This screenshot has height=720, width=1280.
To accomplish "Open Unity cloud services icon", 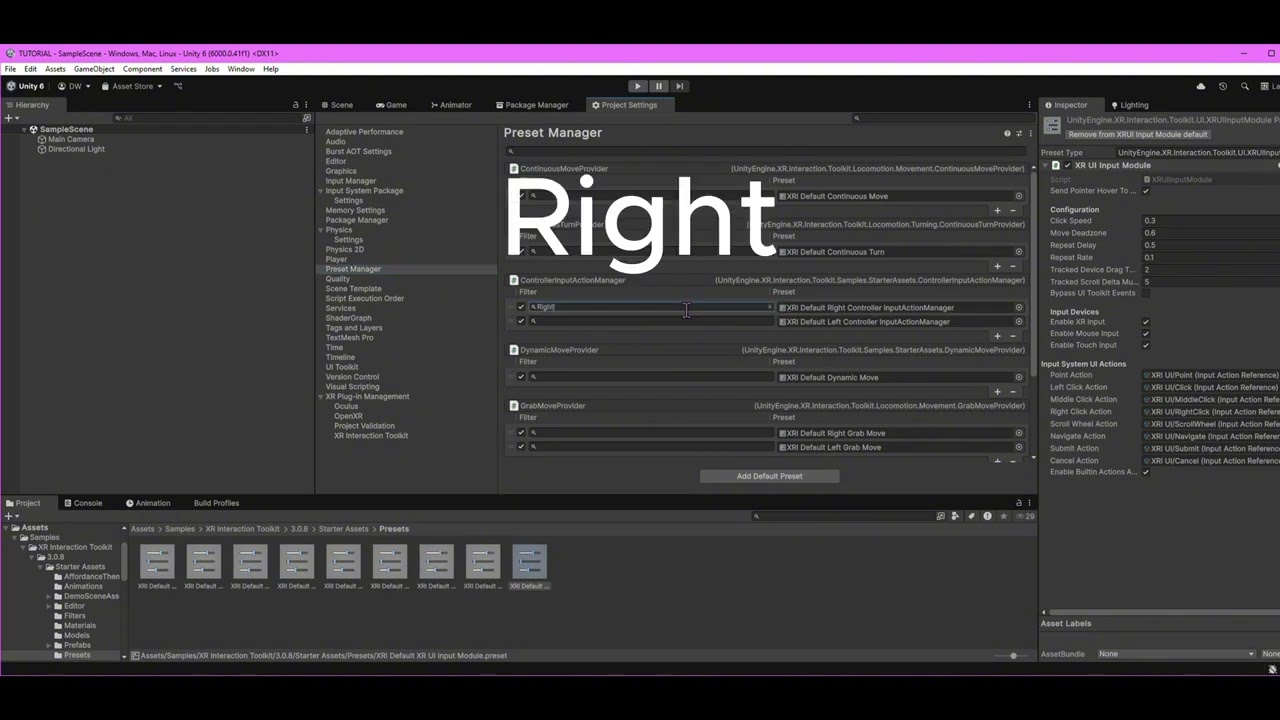I will pyautogui.click(x=1201, y=86).
